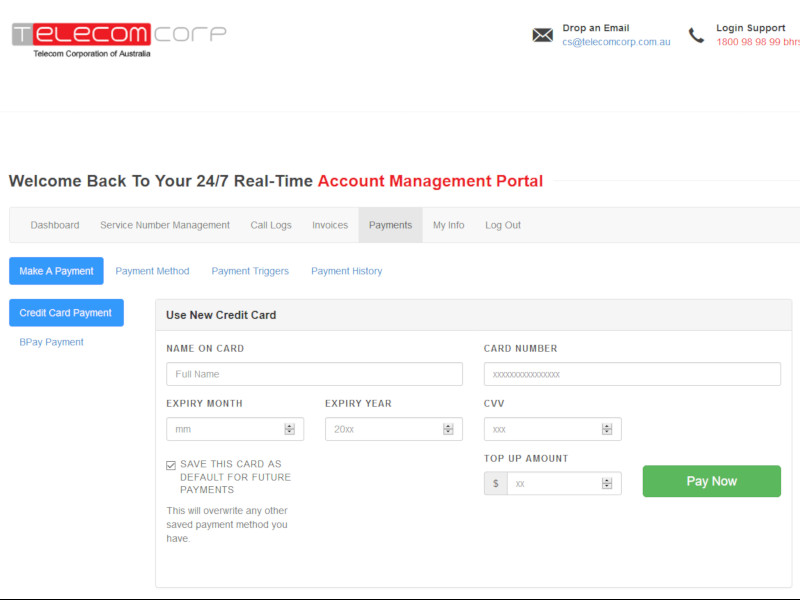Click the phone icon beside Login Support
Viewport: 800px width, 600px height.
[x=696, y=34]
